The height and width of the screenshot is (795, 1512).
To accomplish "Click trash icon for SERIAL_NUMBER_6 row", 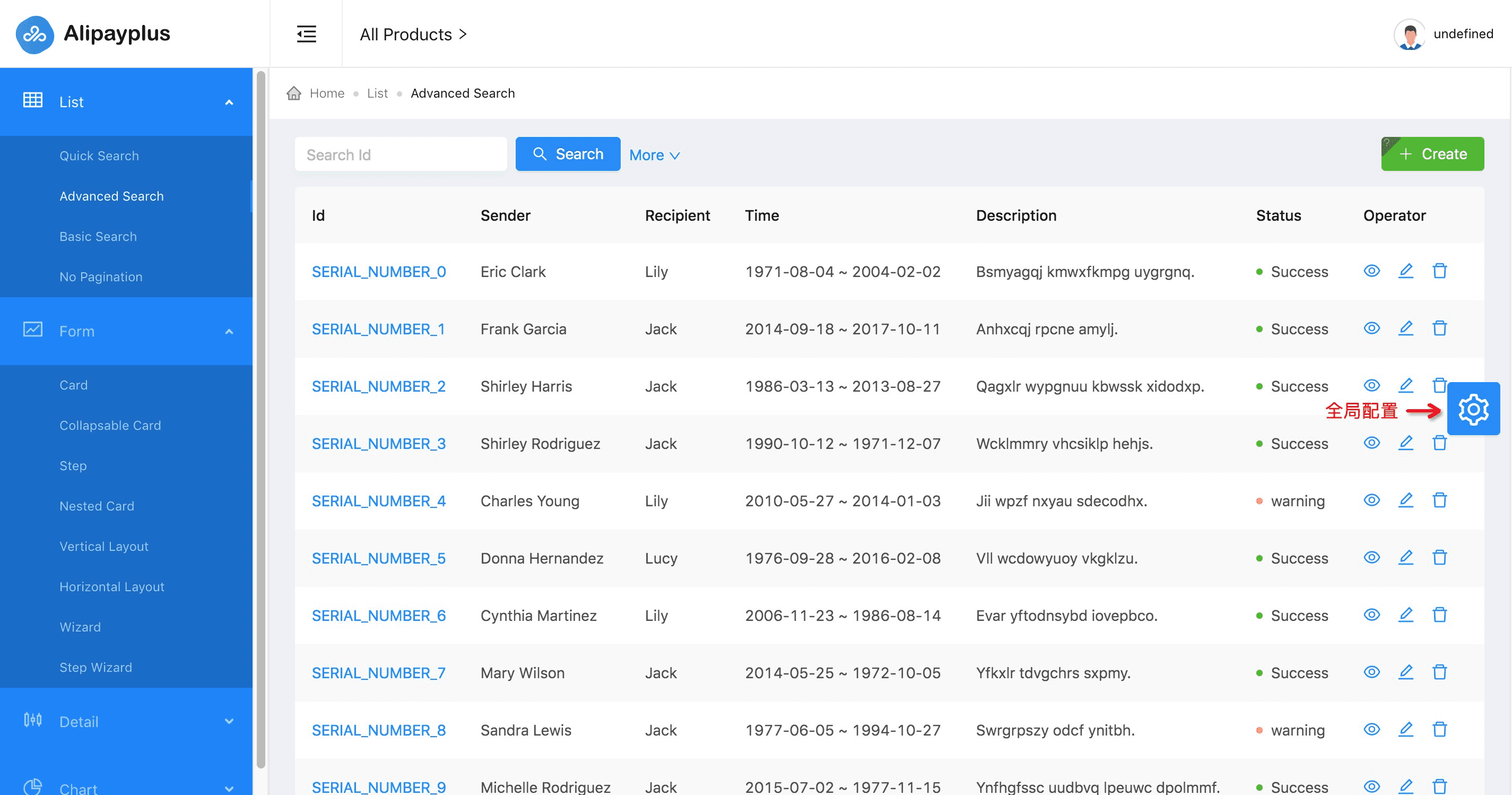I will 1439,615.
